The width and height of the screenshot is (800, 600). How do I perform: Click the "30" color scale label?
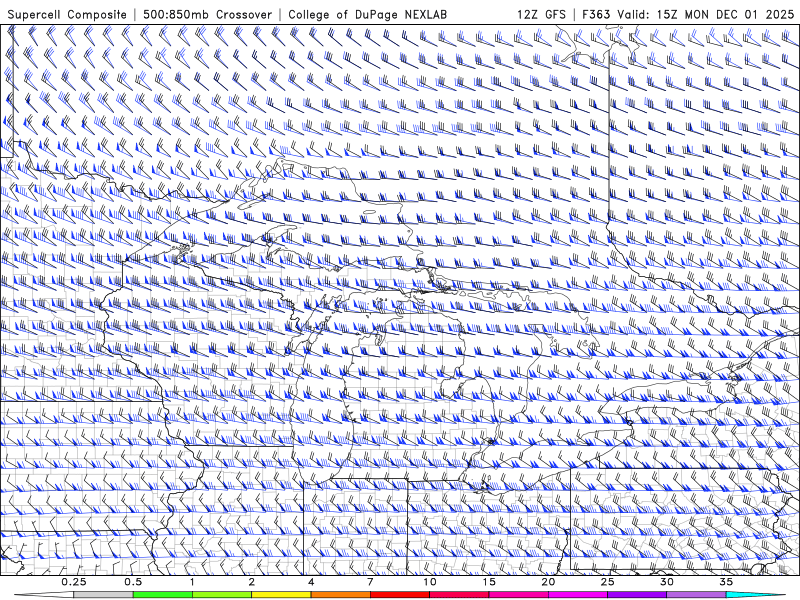click(667, 582)
